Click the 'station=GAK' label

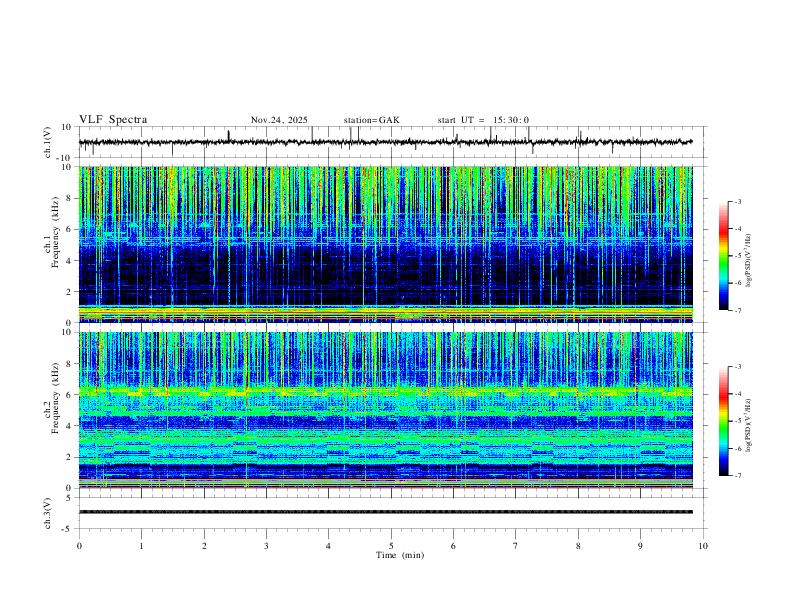371,120
